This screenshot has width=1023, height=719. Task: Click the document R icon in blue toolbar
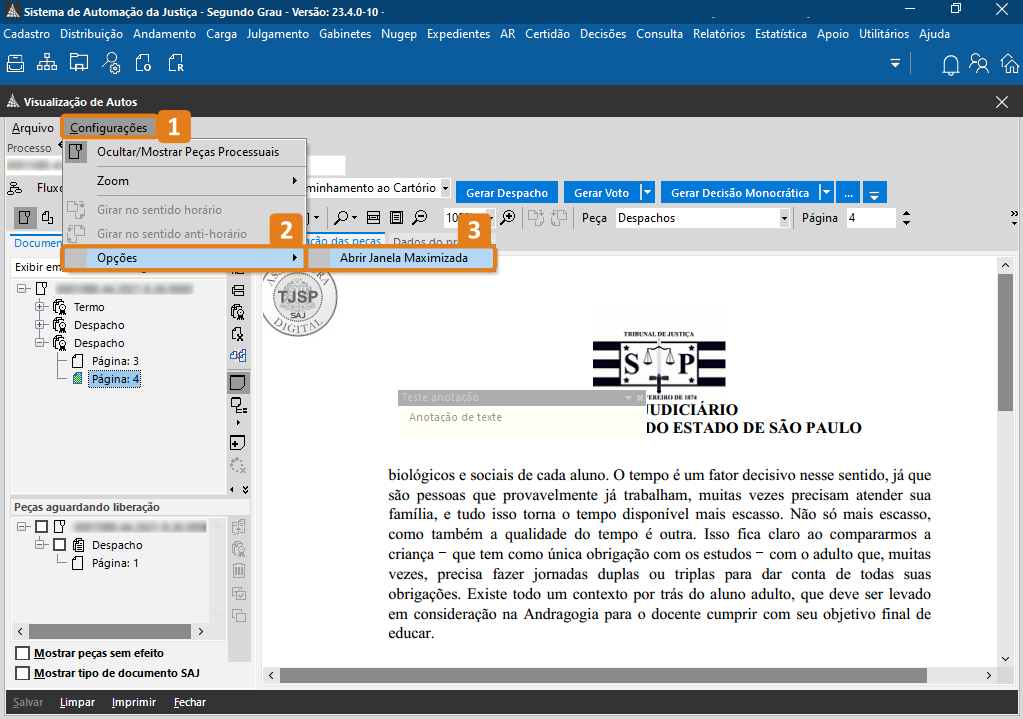click(x=176, y=63)
